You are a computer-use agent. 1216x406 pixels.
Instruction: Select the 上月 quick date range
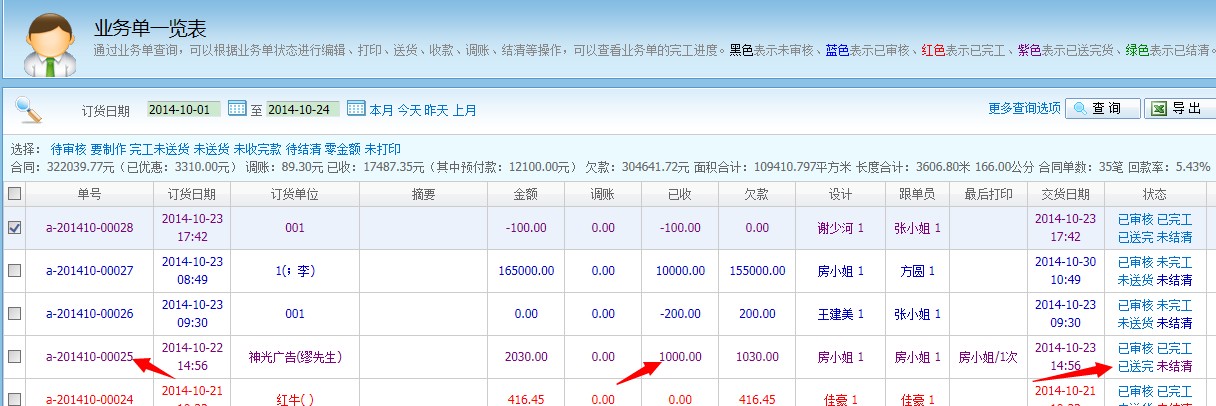(464, 109)
